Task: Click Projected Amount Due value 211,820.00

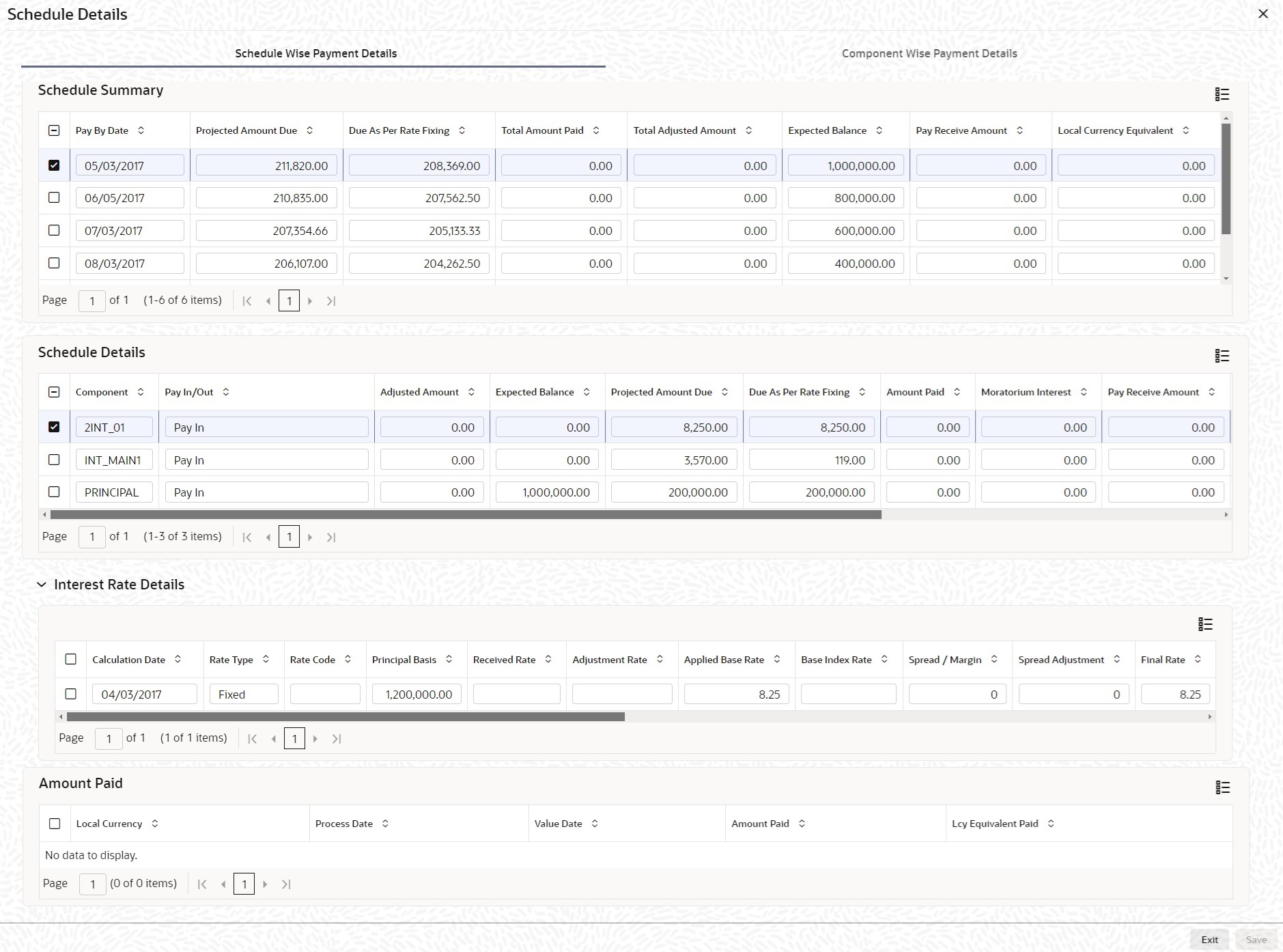Action: coord(266,165)
